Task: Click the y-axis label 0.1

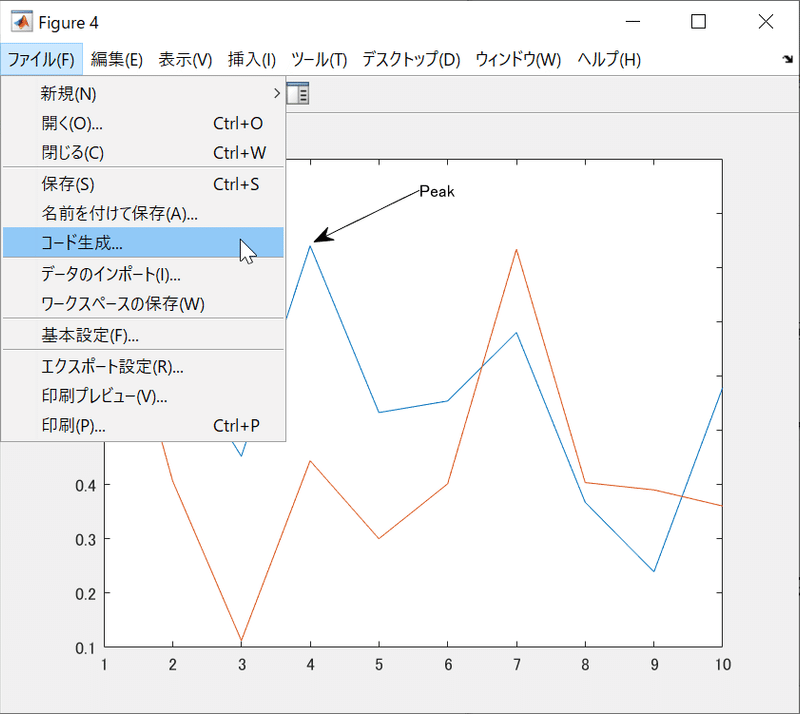Action: [x=85, y=649]
